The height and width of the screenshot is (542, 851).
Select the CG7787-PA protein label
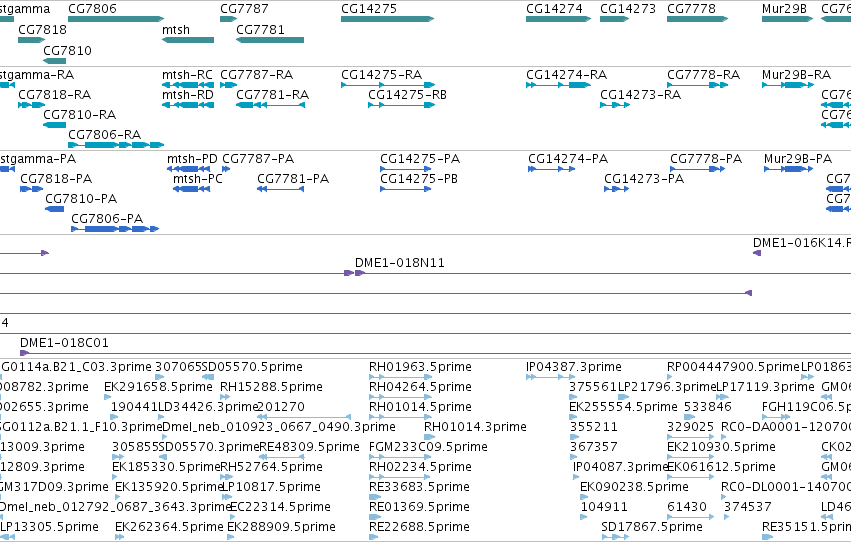tap(258, 159)
